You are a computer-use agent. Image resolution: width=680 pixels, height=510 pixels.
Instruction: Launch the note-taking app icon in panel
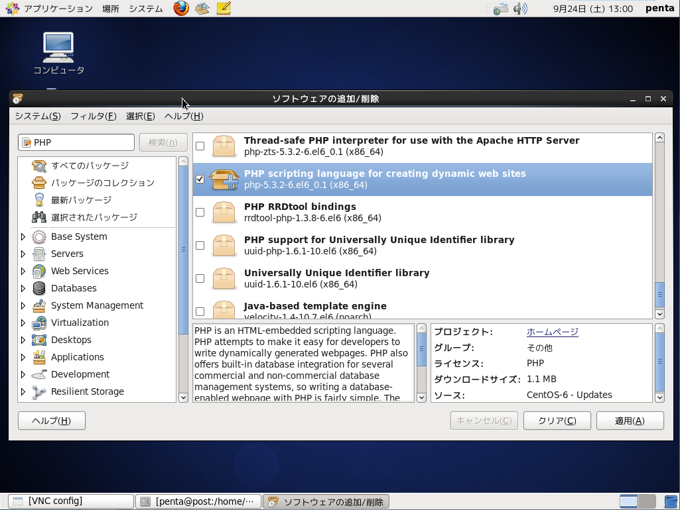pyautogui.click(x=223, y=8)
